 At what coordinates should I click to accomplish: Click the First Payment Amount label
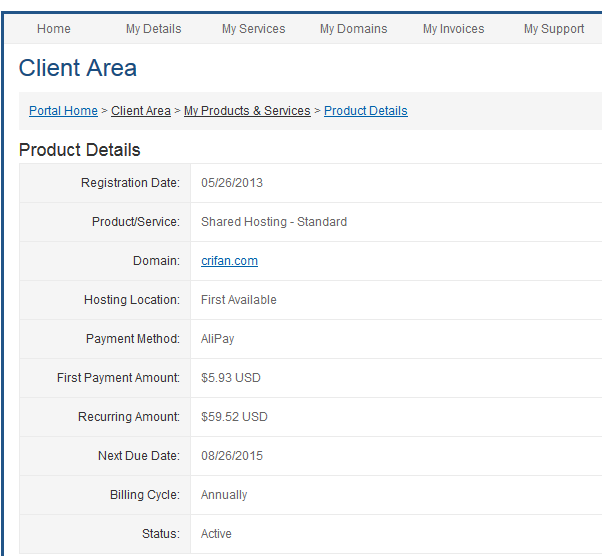click(x=118, y=378)
